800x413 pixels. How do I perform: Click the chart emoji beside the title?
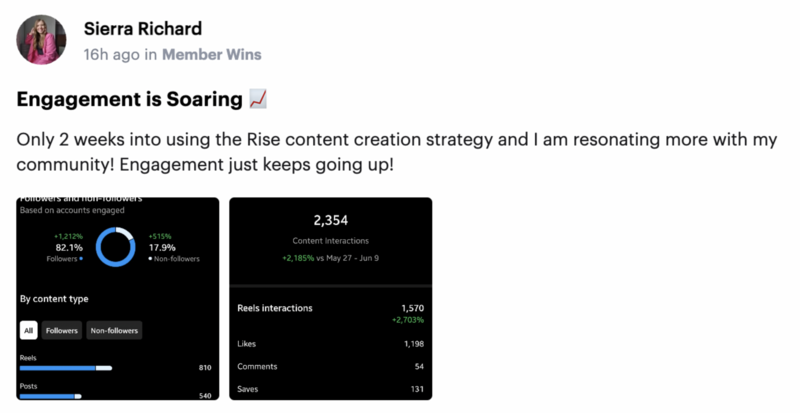(258, 99)
